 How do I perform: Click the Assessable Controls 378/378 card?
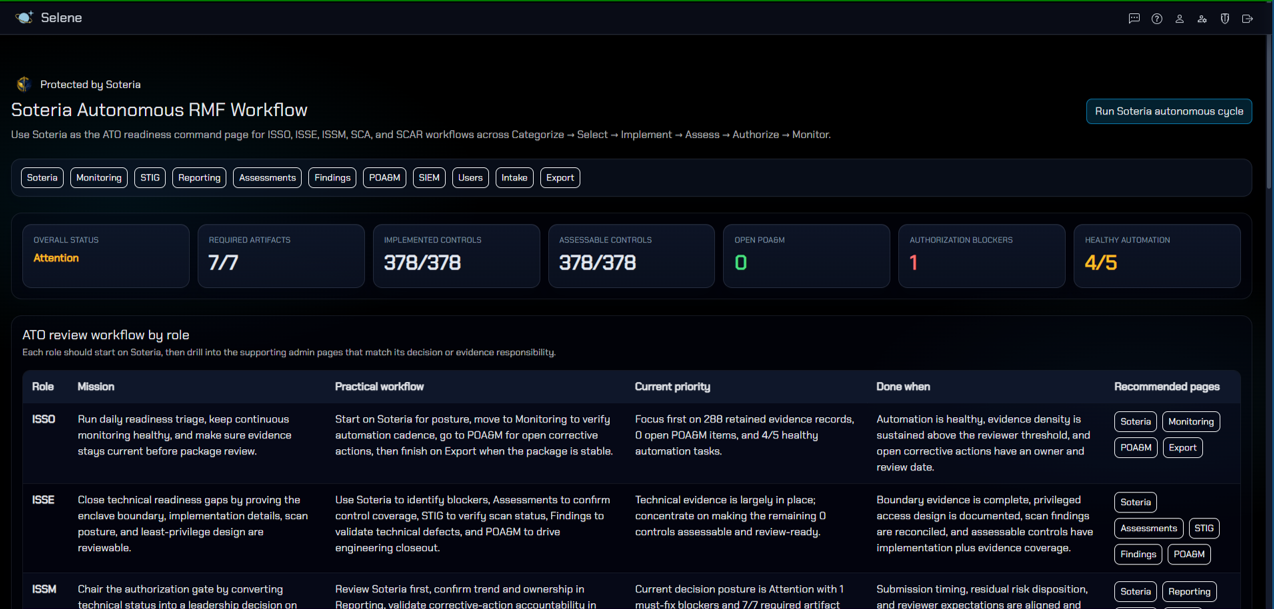tap(631, 256)
